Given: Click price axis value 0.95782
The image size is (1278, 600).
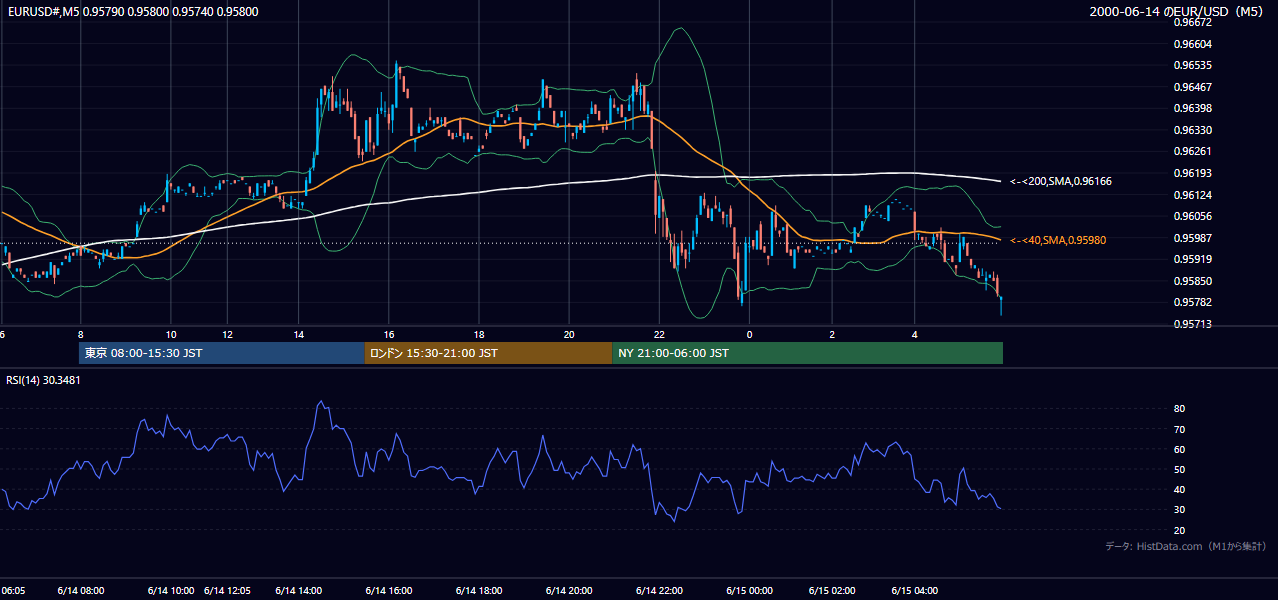Looking at the screenshot, I should (1192, 302).
